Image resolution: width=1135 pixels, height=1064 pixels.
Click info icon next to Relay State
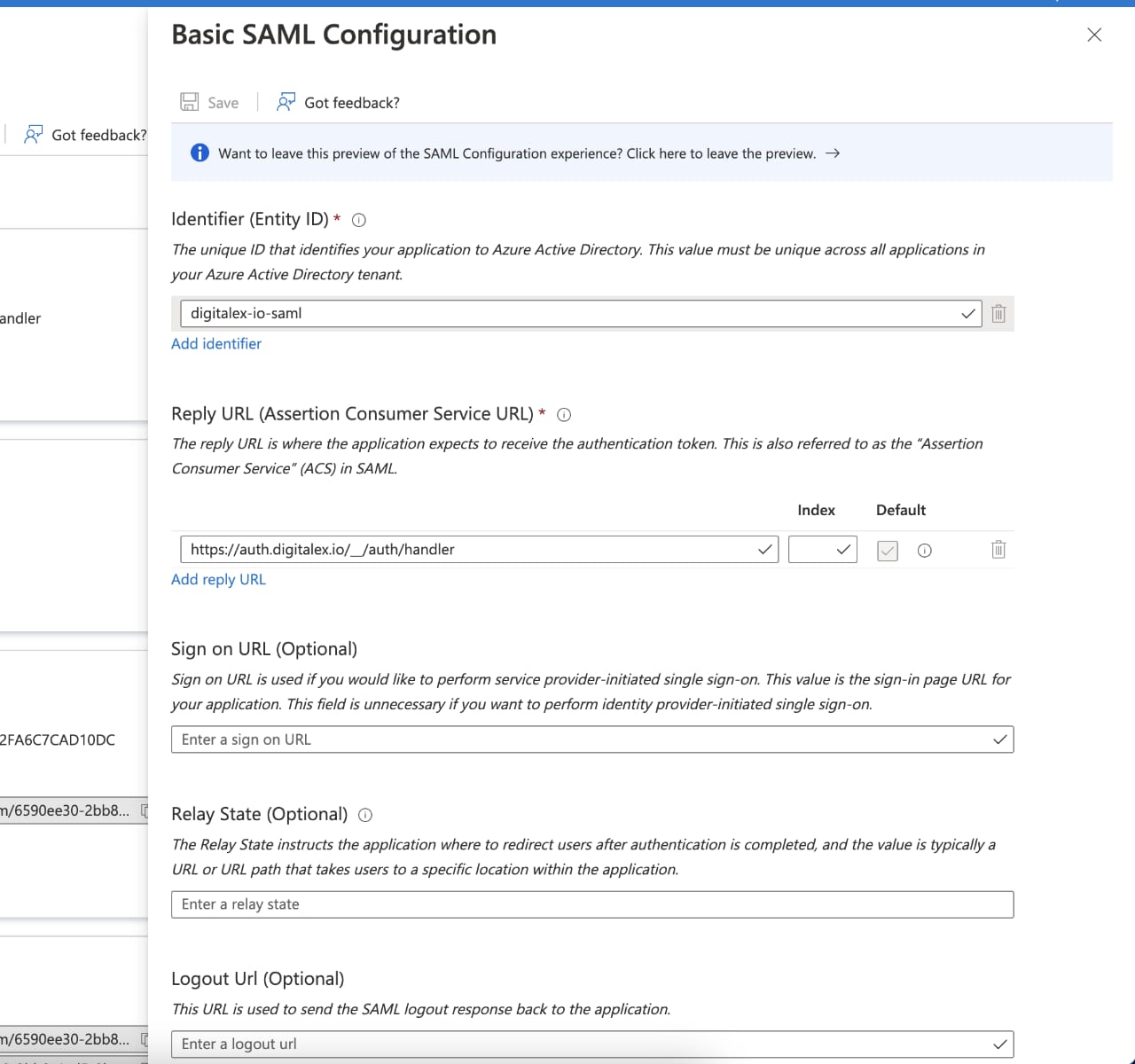[365, 815]
